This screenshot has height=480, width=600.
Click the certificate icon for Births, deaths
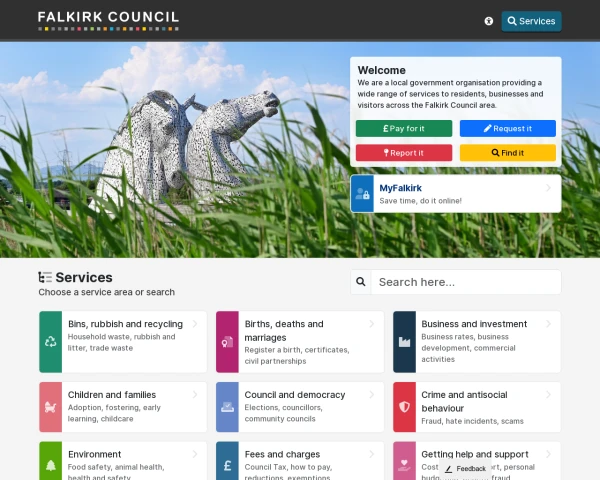point(227,342)
